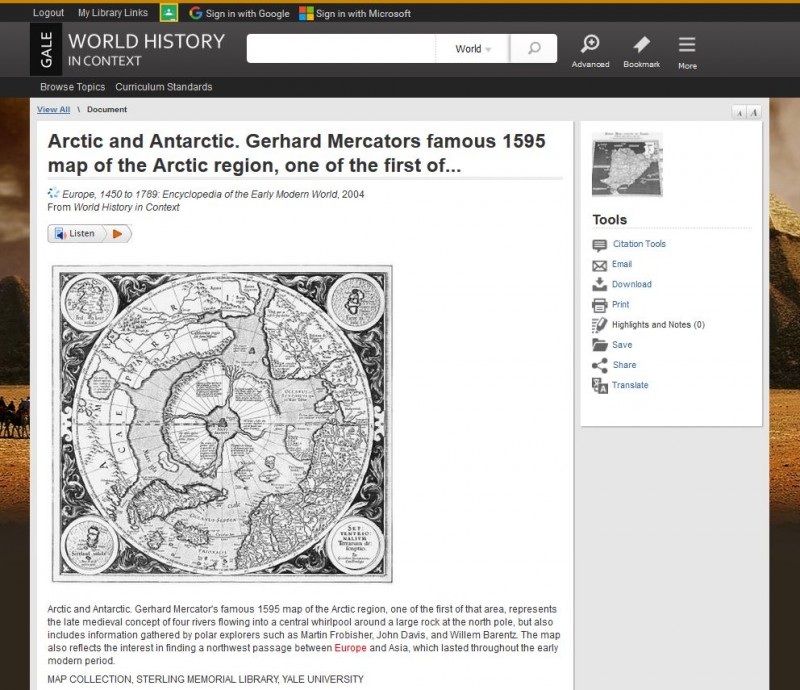
Task: Click the Email link
Action: (x=622, y=264)
